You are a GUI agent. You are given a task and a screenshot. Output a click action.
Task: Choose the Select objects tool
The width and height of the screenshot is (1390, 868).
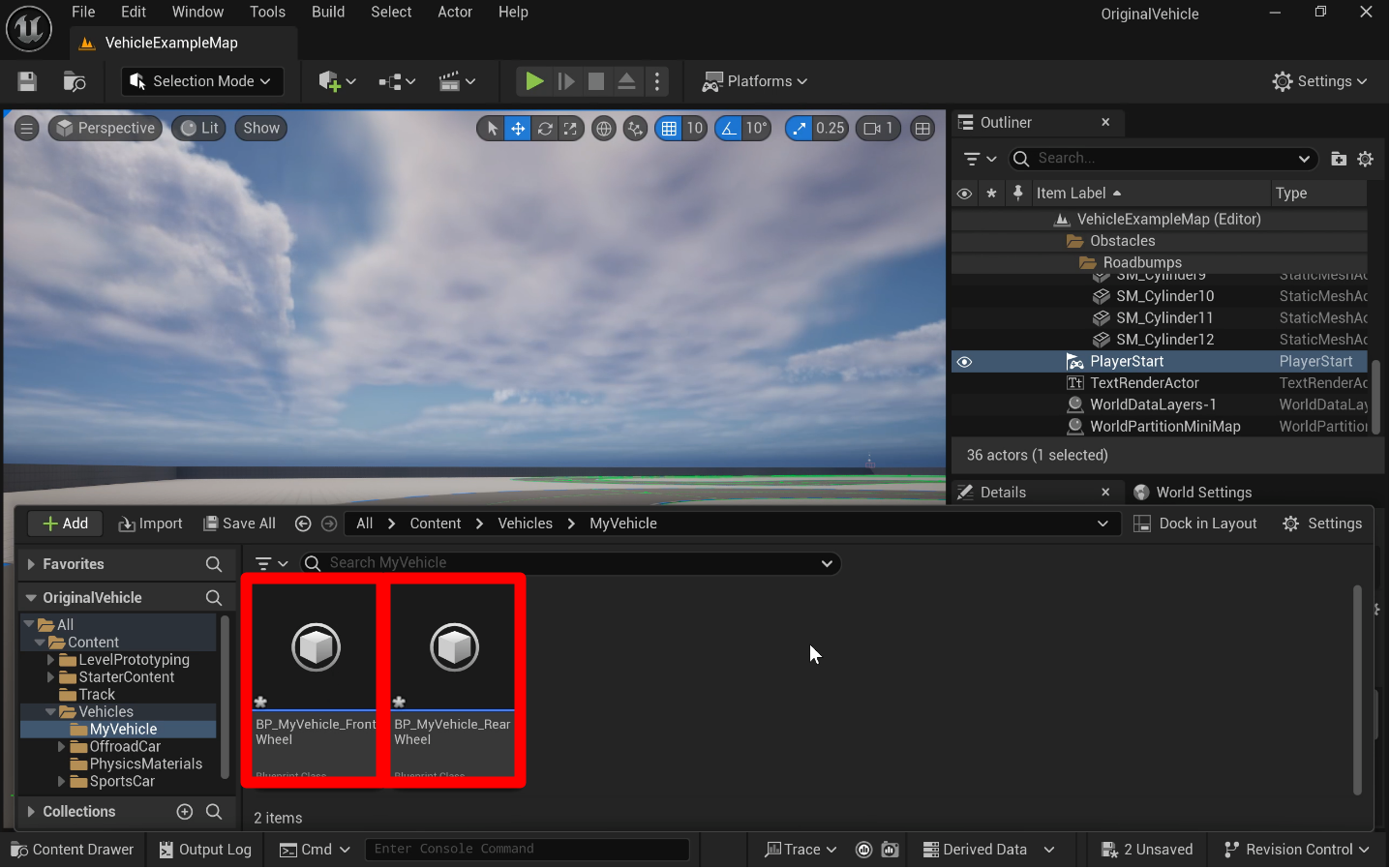tap(492, 128)
